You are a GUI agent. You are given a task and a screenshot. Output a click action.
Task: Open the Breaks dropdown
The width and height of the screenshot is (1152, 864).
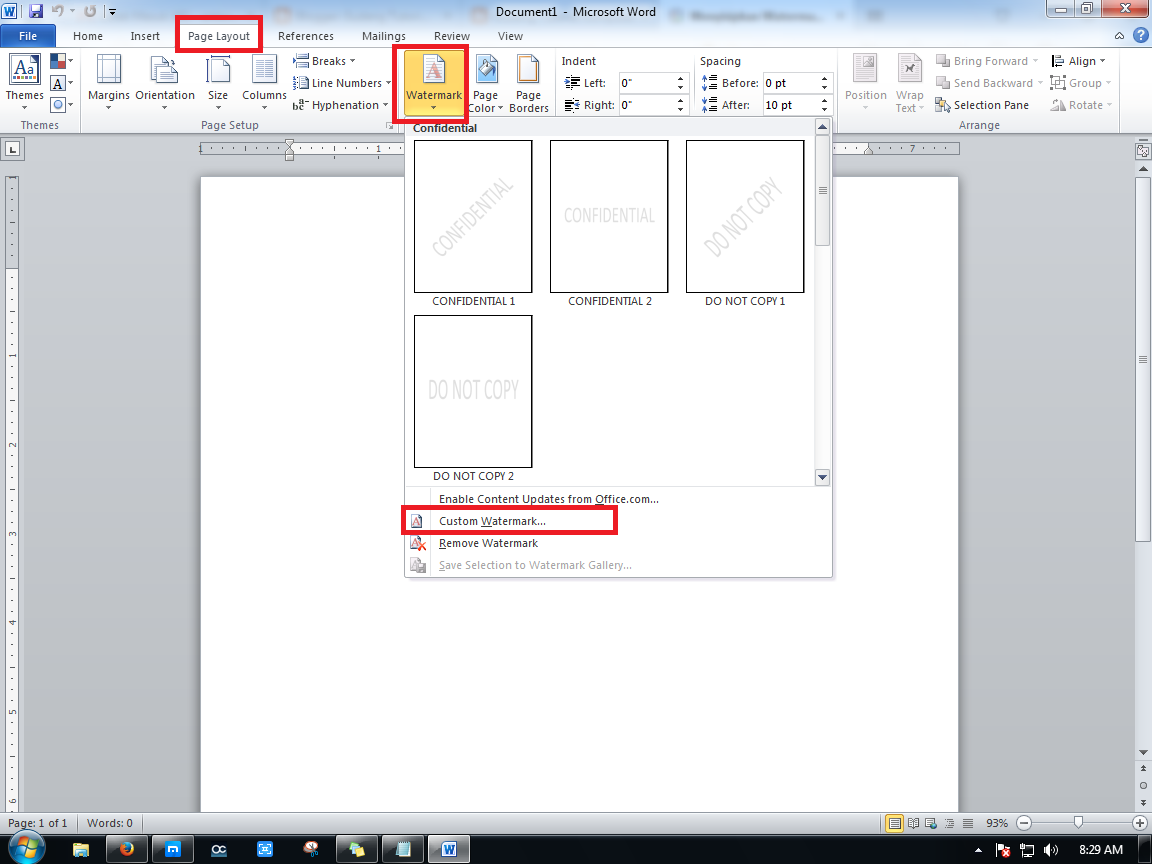325,60
